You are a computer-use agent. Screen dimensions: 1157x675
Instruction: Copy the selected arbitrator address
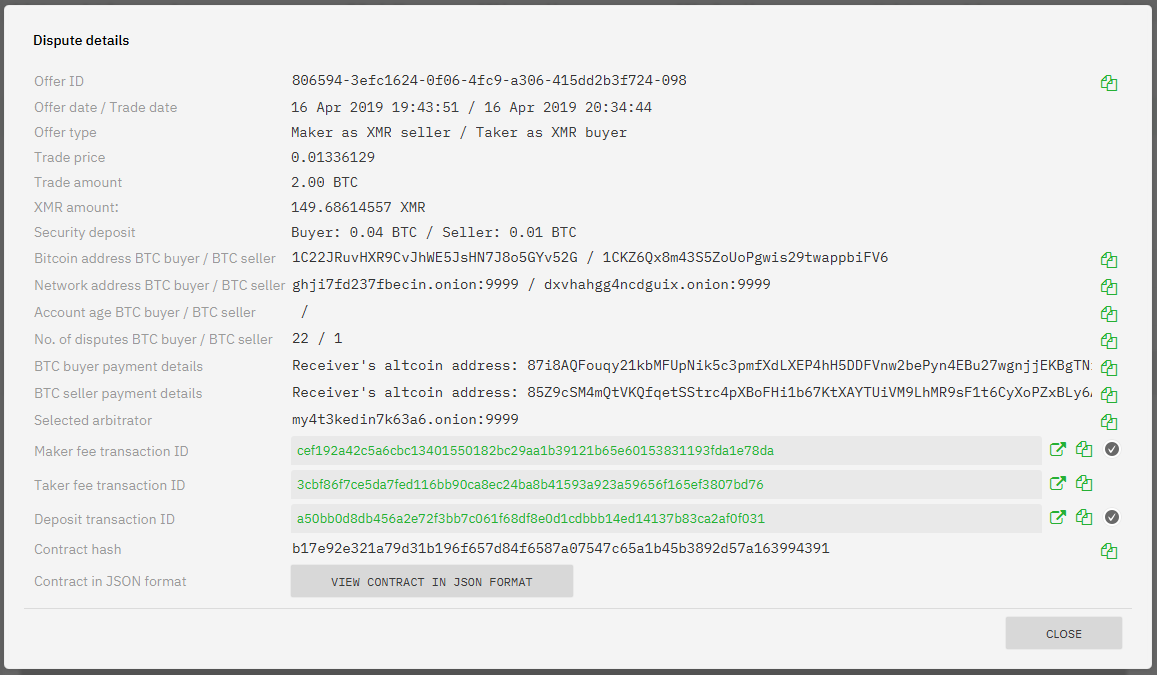tap(1108, 422)
